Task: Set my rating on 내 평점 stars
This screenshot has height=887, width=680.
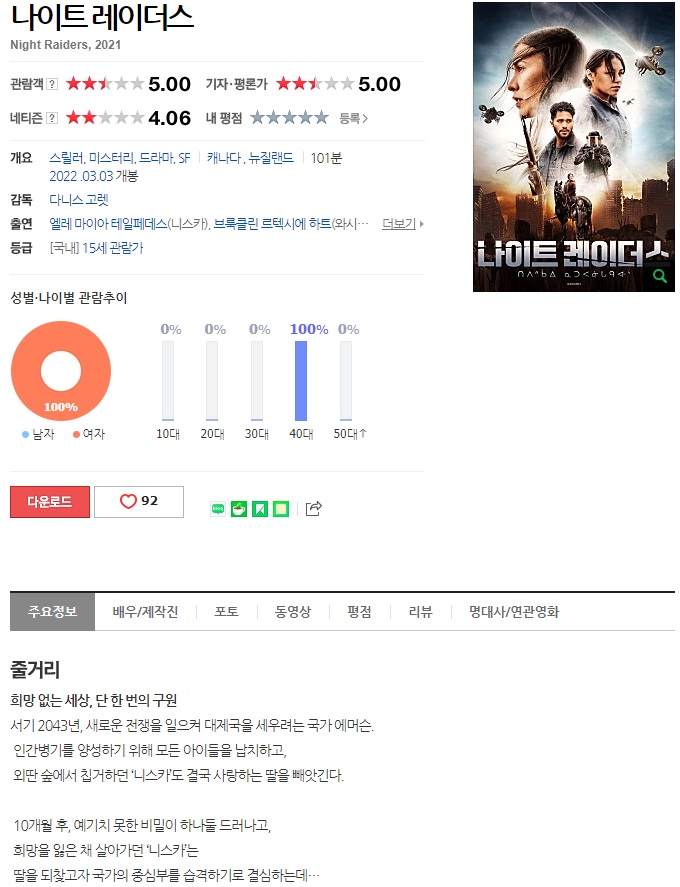Action: [289, 118]
